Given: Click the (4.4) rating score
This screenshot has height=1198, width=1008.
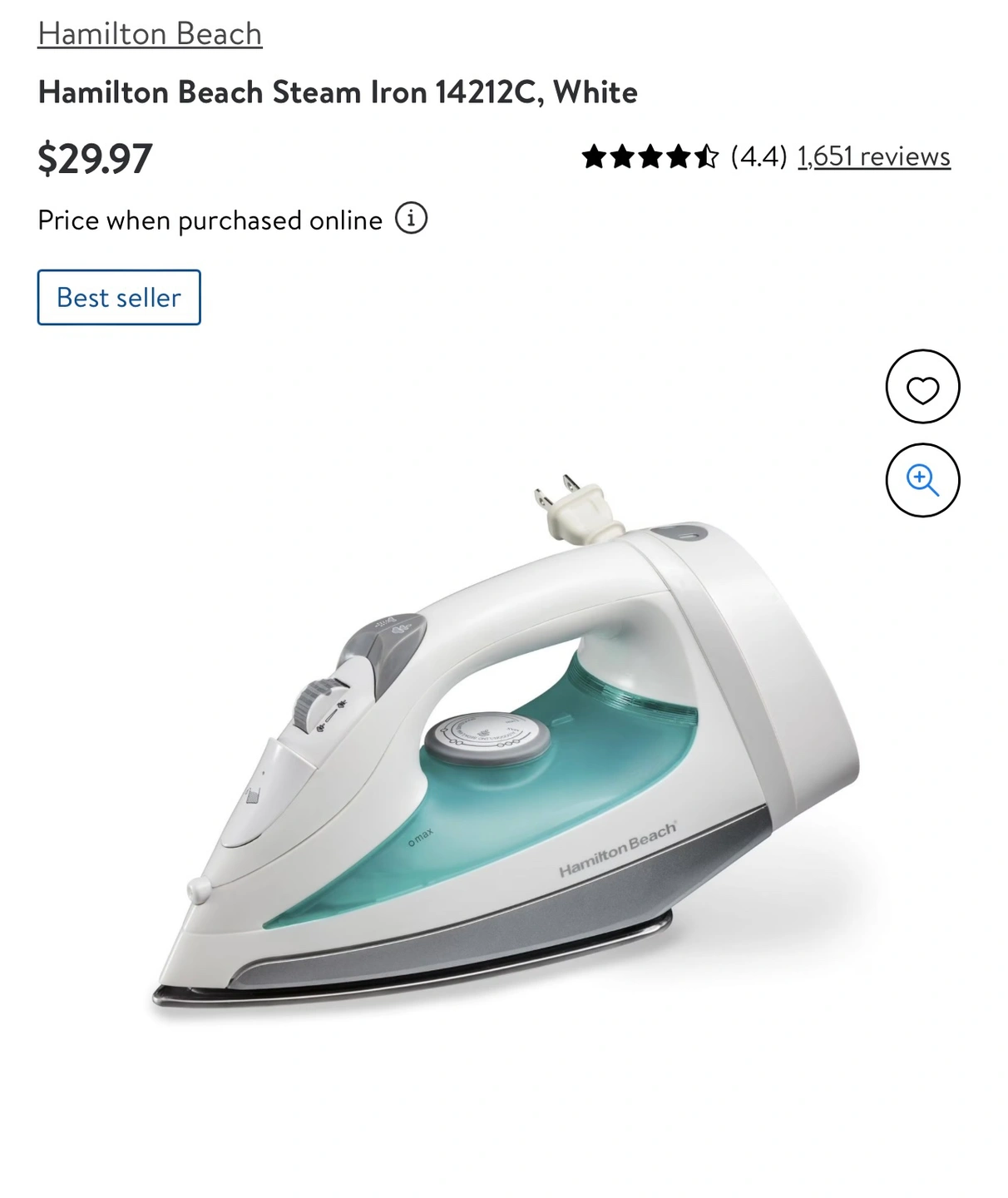Looking at the screenshot, I should pos(758,156).
